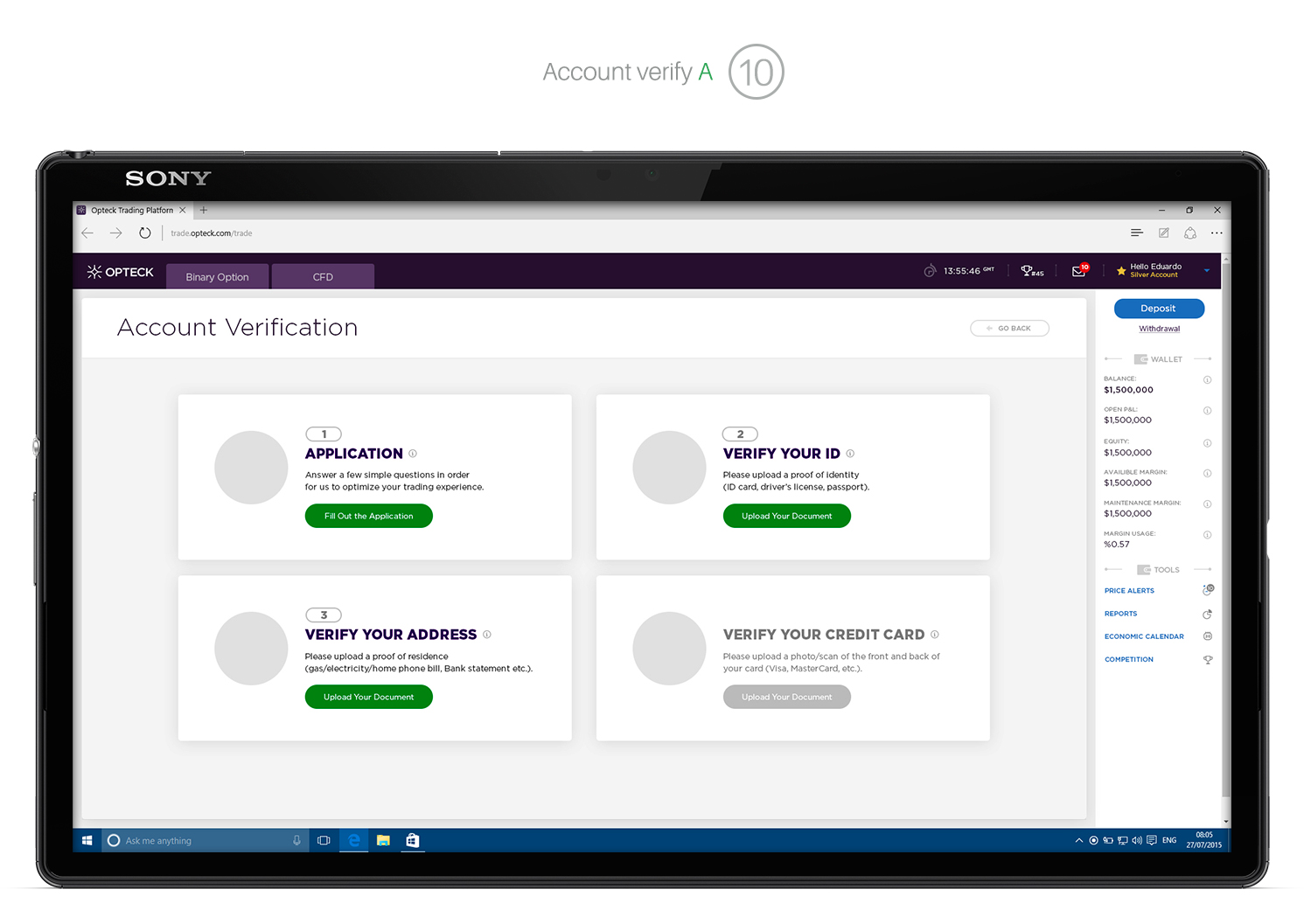
Task: Click the GO BACK button
Action: click(x=1010, y=328)
